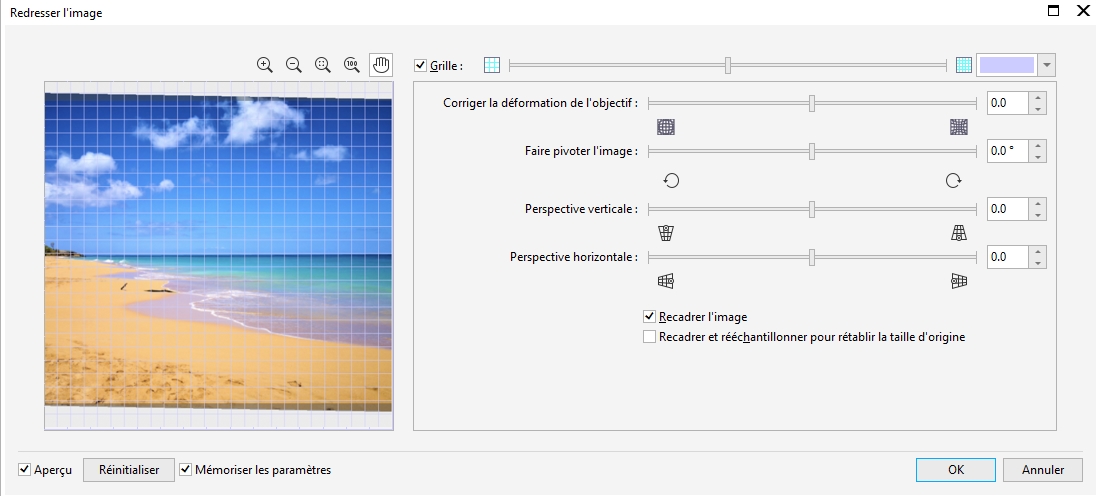Confirm with the OK button
This screenshot has height=496, width=1099.
955,470
